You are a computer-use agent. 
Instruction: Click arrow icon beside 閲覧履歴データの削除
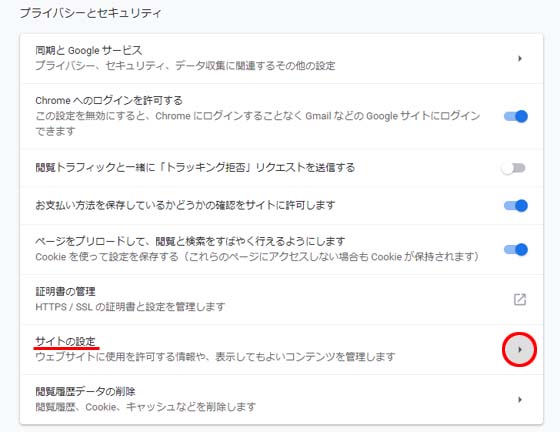coord(520,400)
